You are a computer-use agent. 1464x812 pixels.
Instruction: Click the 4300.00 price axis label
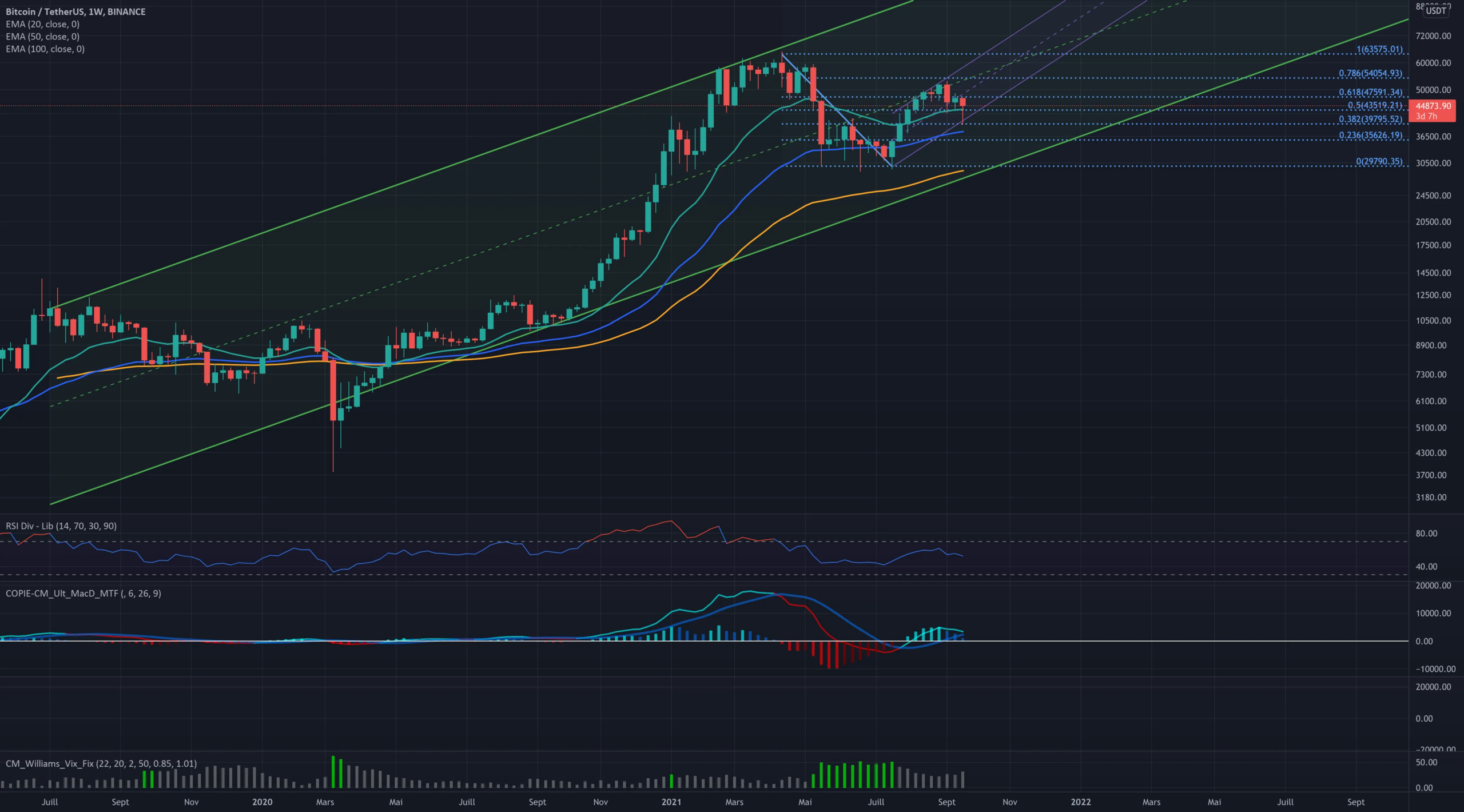1431,453
